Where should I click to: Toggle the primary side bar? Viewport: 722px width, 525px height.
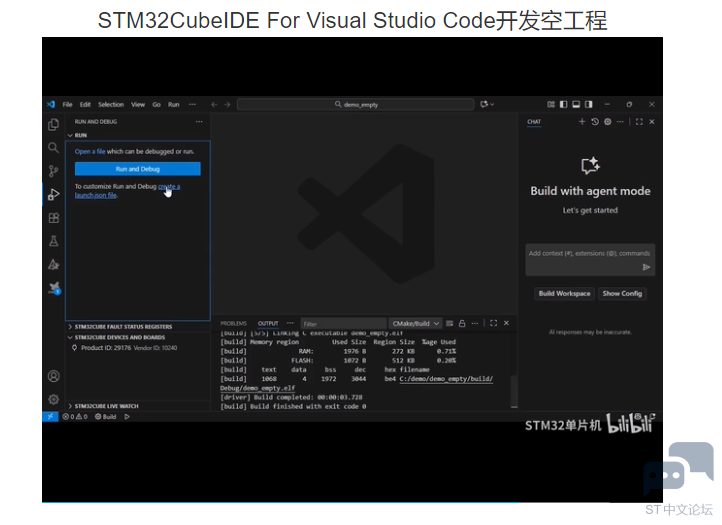click(564, 105)
